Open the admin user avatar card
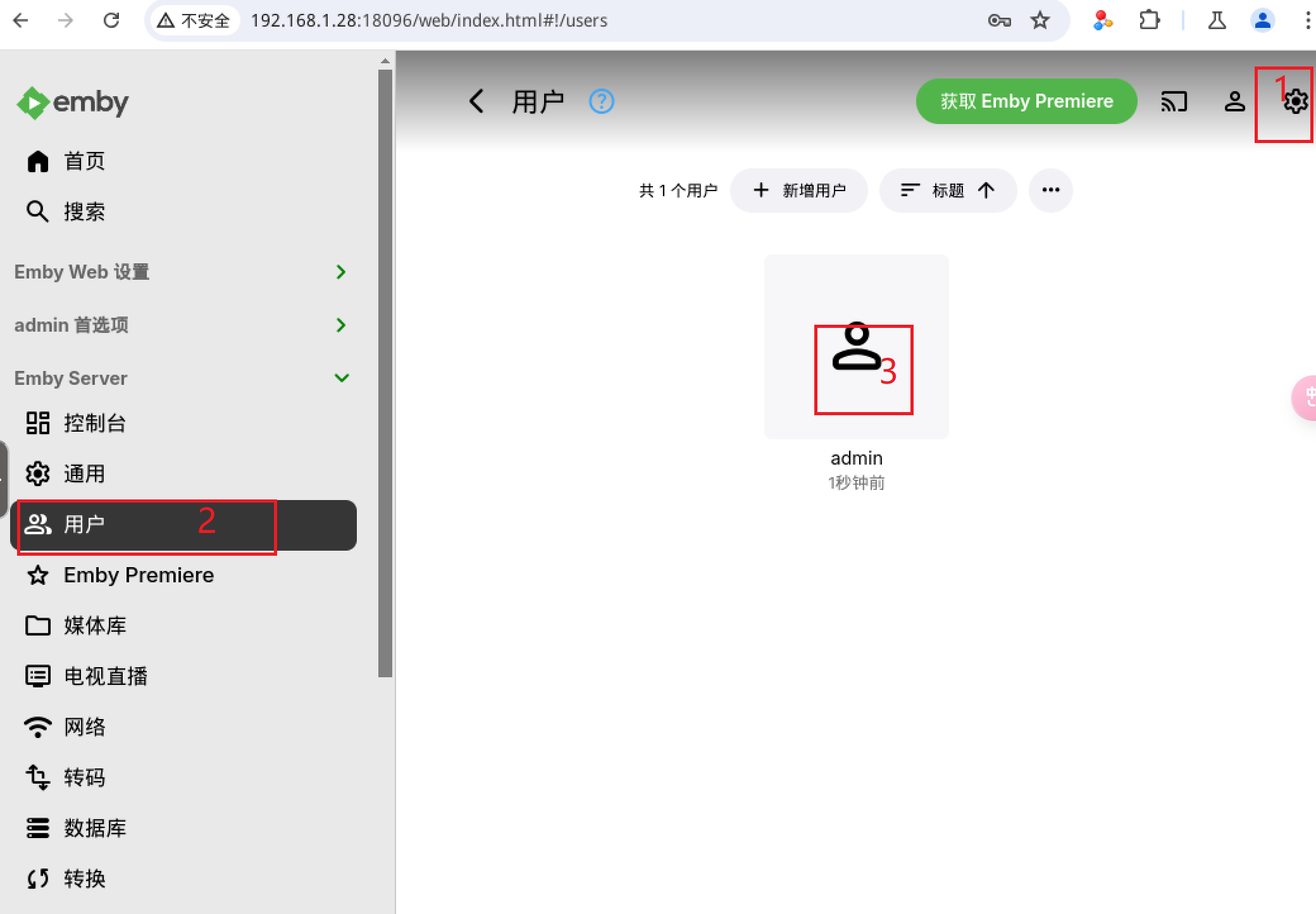The width and height of the screenshot is (1316, 914). [x=857, y=347]
